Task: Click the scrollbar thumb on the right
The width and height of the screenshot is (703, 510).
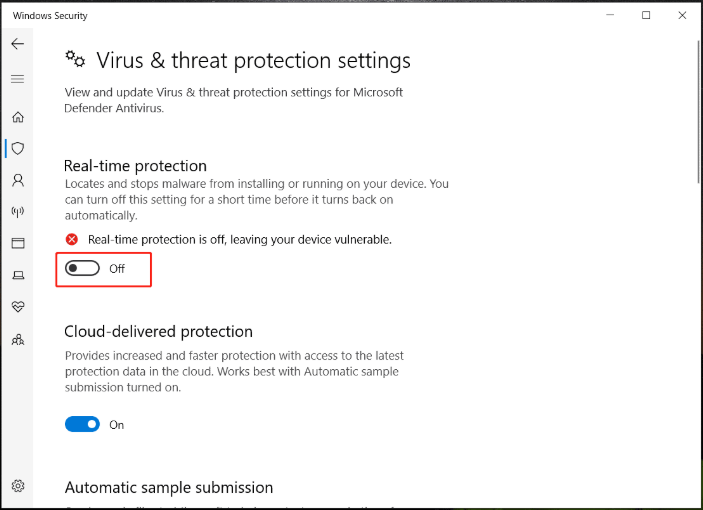Action: pos(696,110)
